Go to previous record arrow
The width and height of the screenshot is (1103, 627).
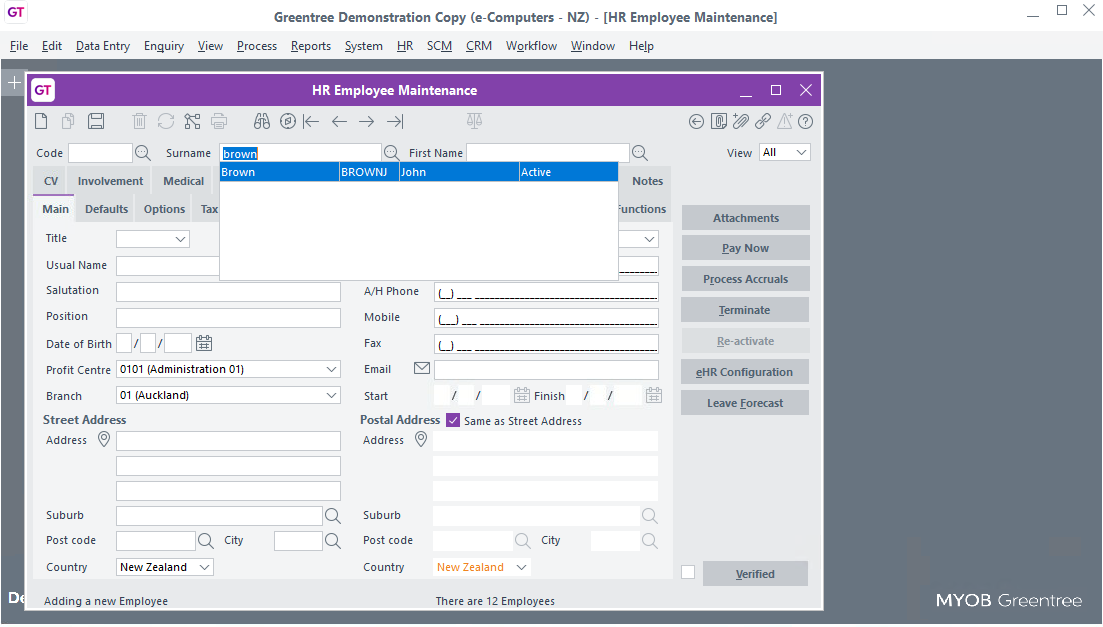(339, 121)
